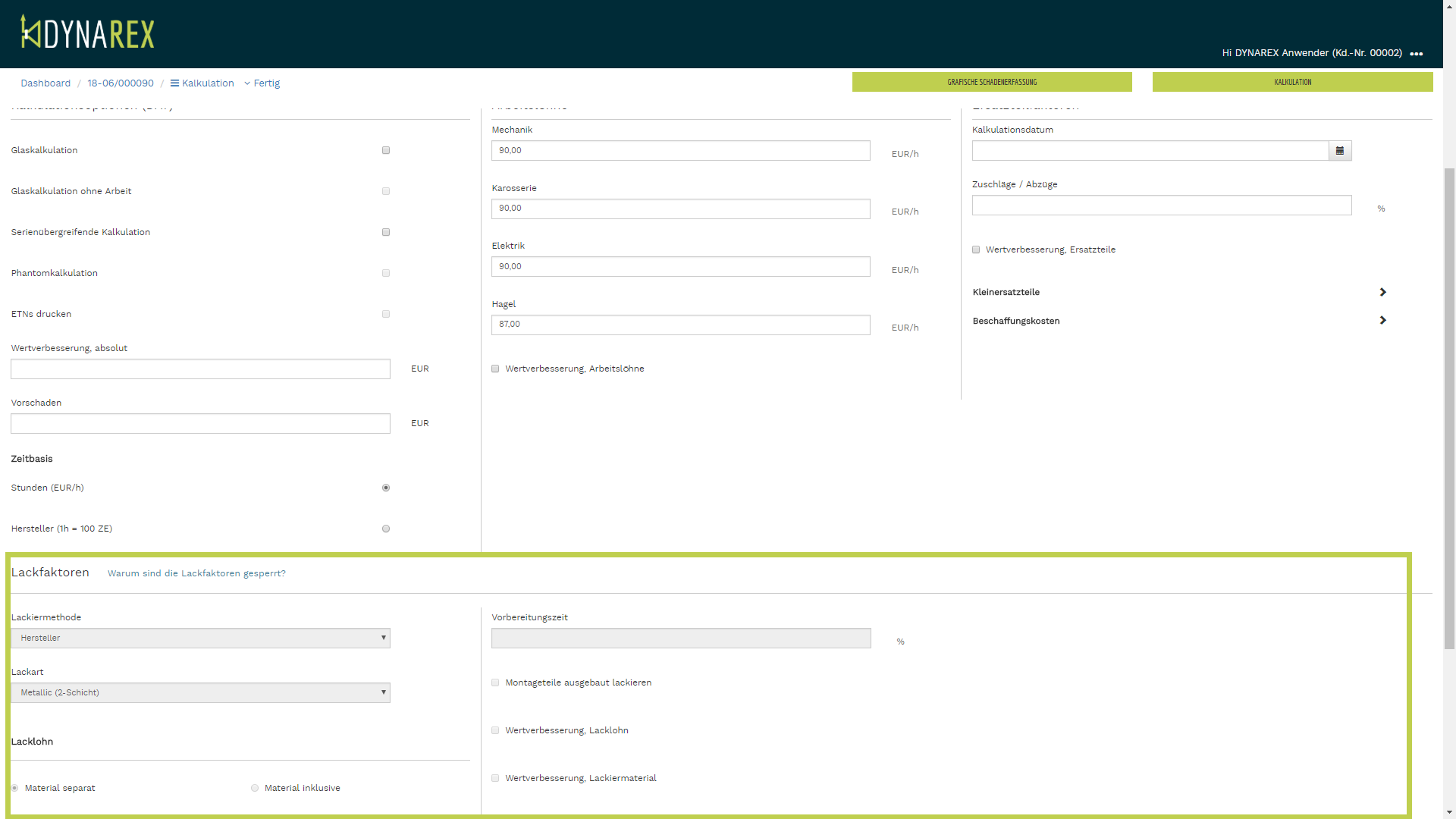Open the Fertig breadcrumb dropdown
1456x819 pixels.
coord(262,83)
